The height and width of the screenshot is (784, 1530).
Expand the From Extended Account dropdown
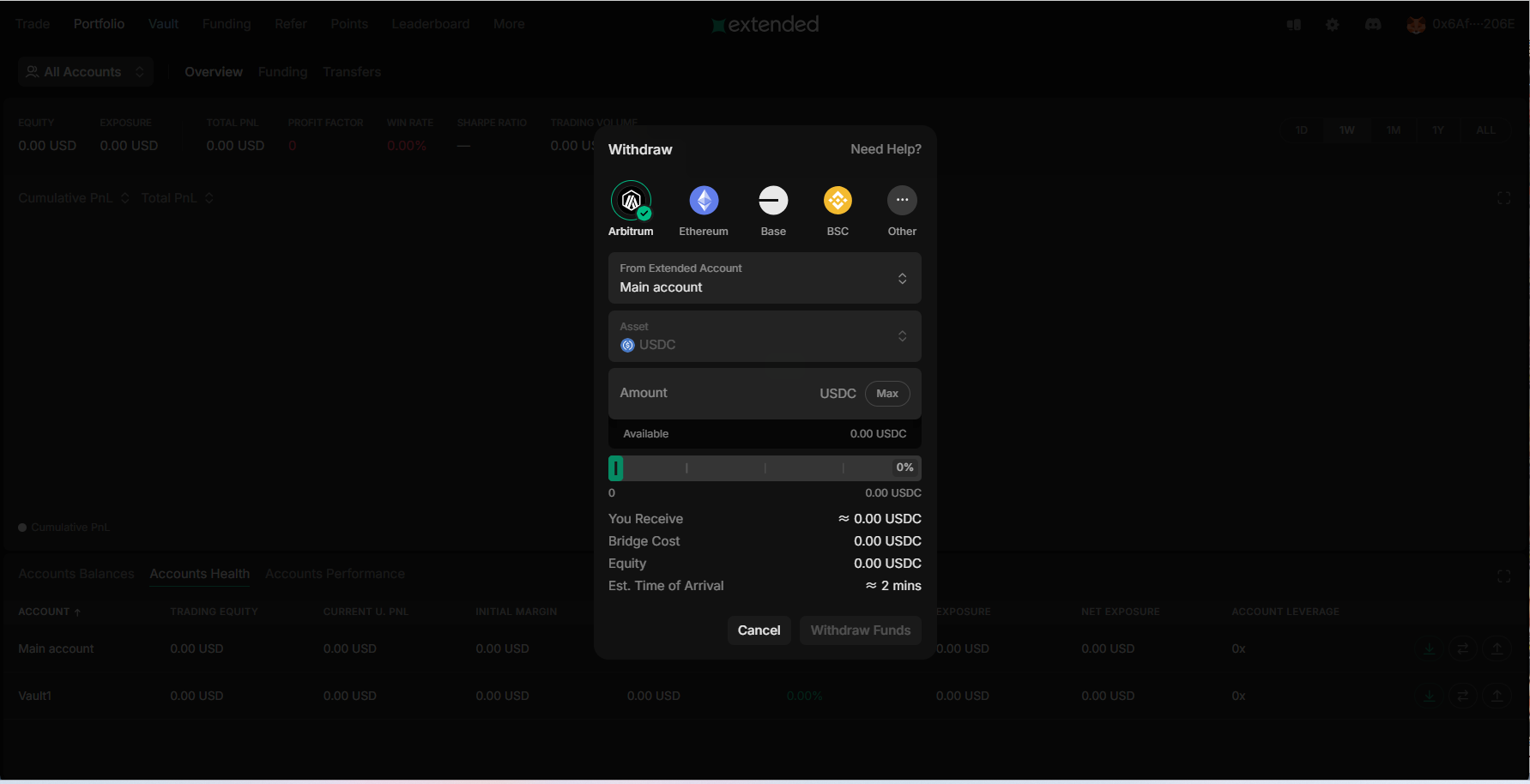764,278
